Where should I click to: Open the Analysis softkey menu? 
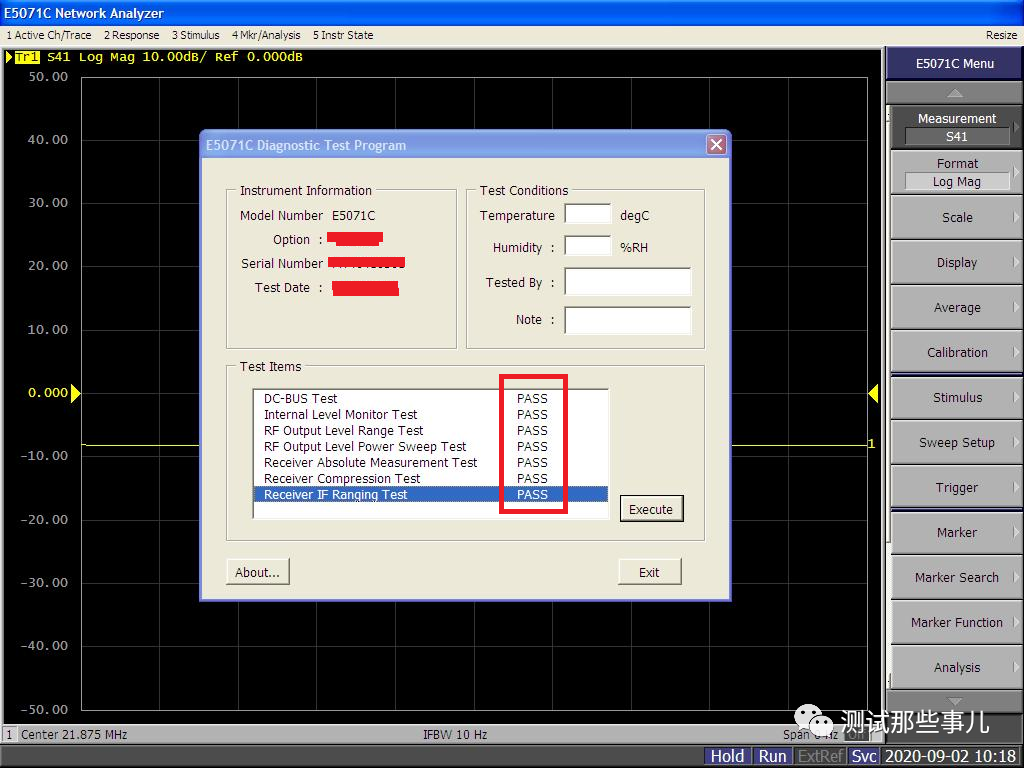[x=956, y=667]
